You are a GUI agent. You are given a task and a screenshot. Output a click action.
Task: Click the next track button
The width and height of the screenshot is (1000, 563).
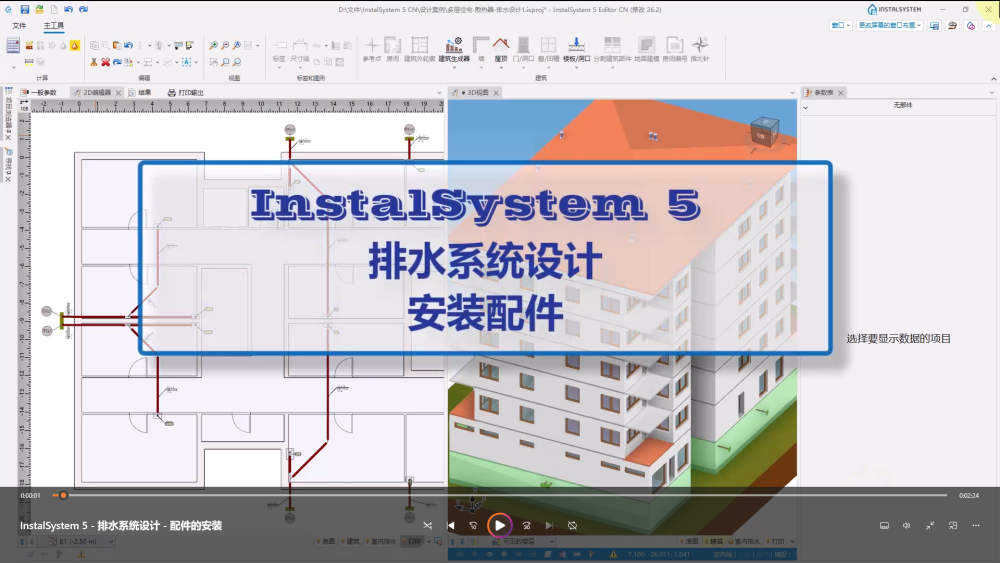point(549,525)
